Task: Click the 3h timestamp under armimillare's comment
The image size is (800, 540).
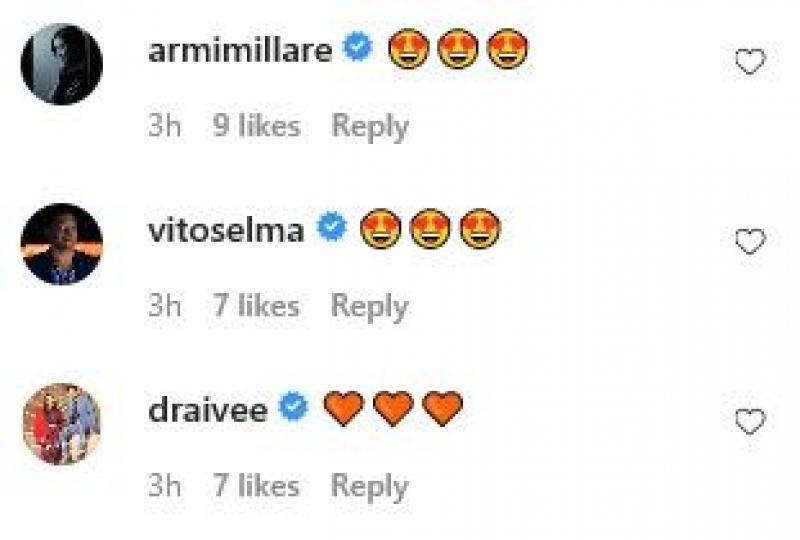Action: point(164,126)
